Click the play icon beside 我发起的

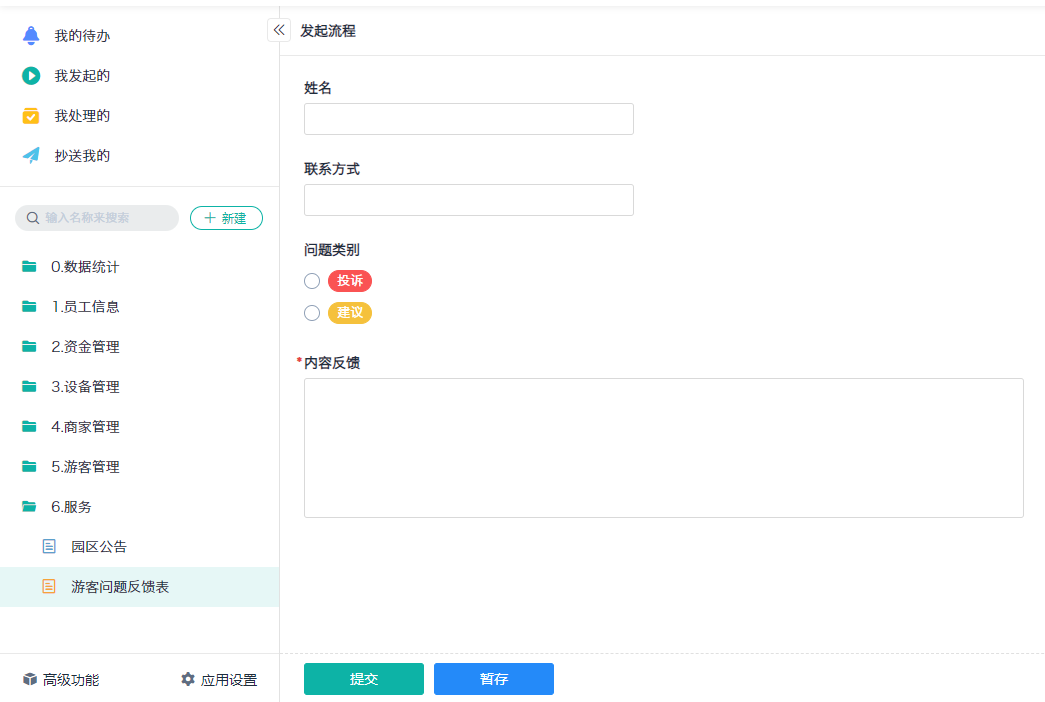[x=31, y=76]
